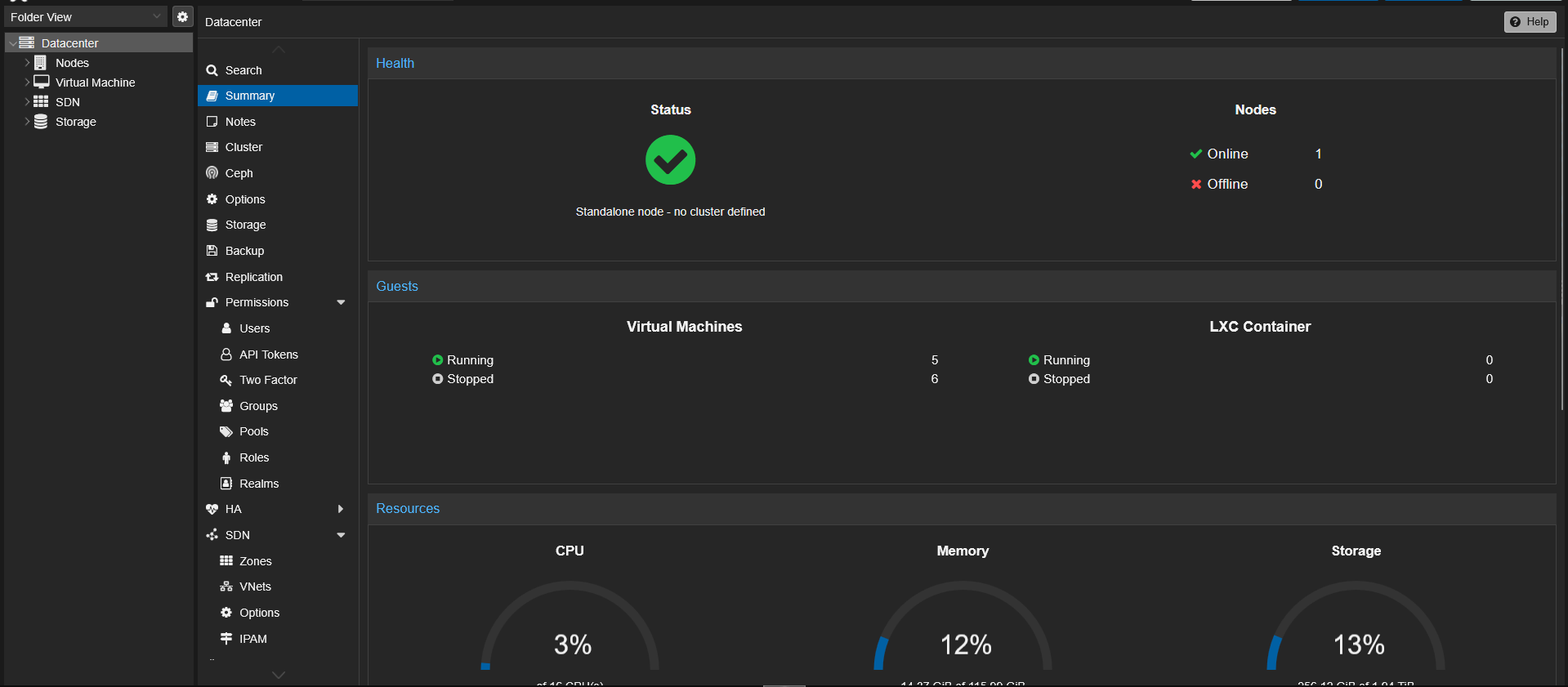The height and width of the screenshot is (687, 1568).
Task: Open the Ceph section
Action: (278, 173)
